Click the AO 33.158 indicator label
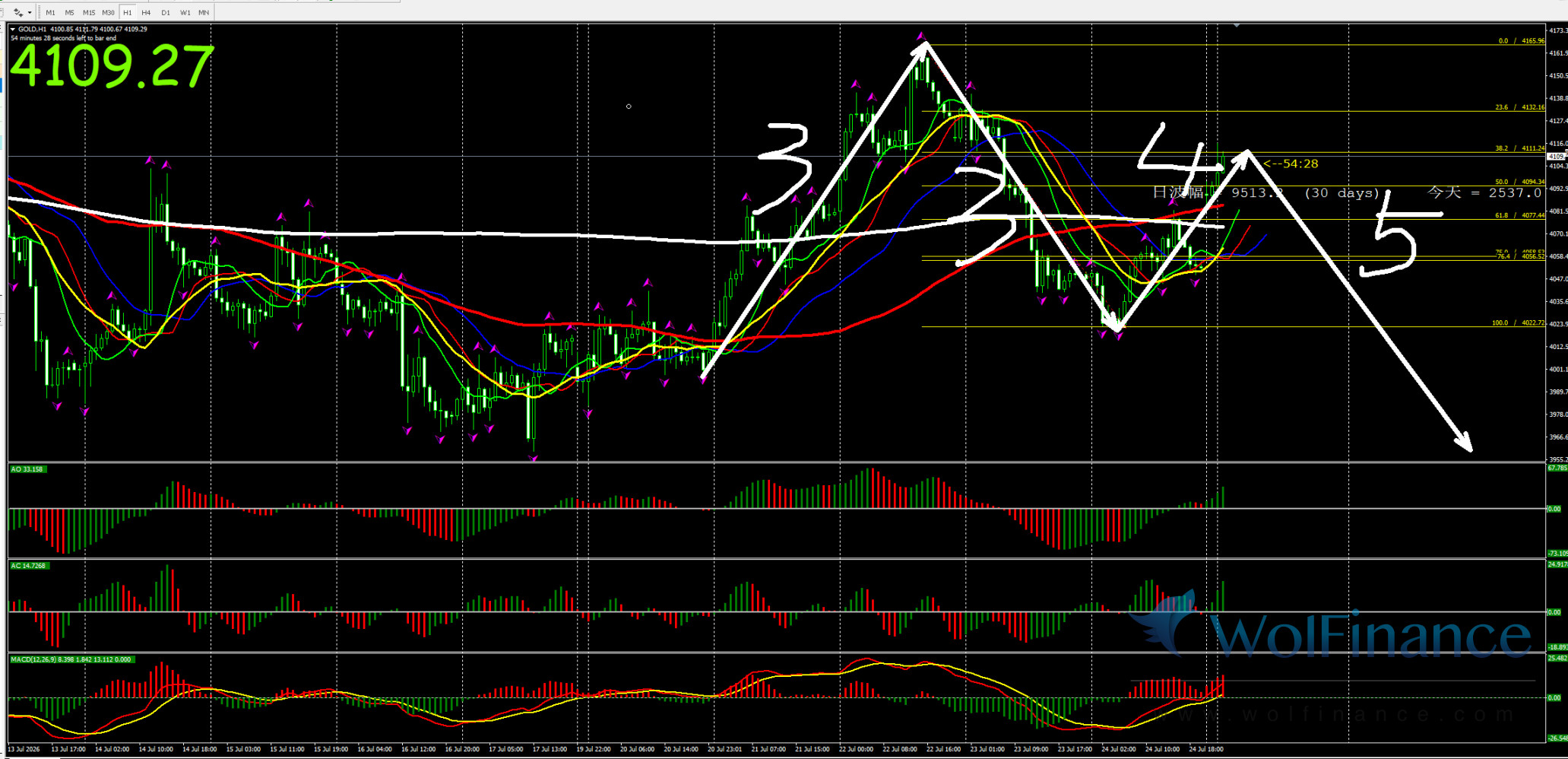The height and width of the screenshot is (759, 1568). tap(27, 469)
